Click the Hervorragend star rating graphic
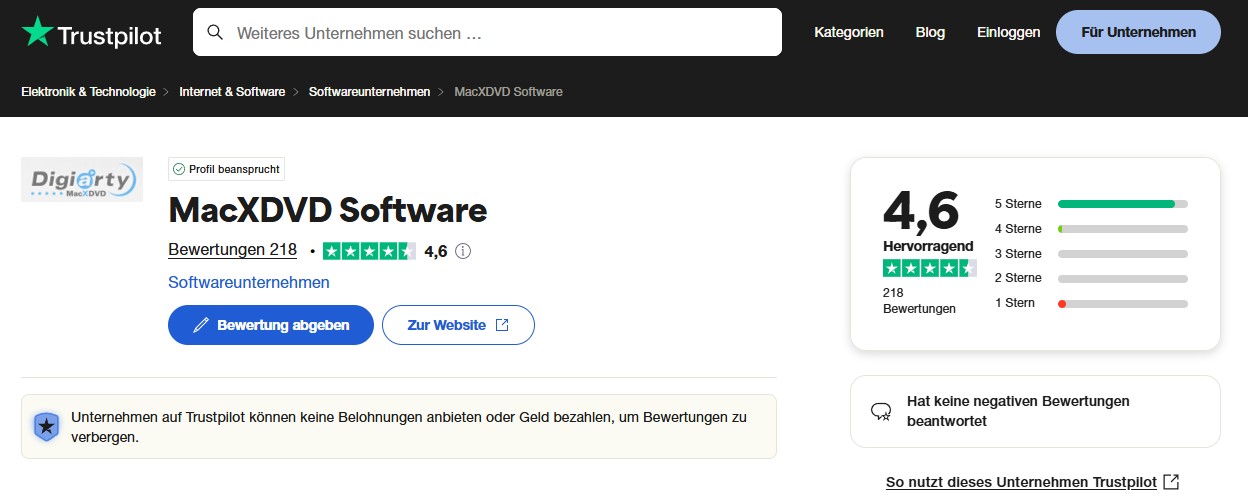Image resolution: width=1248 pixels, height=496 pixels. tap(929, 268)
